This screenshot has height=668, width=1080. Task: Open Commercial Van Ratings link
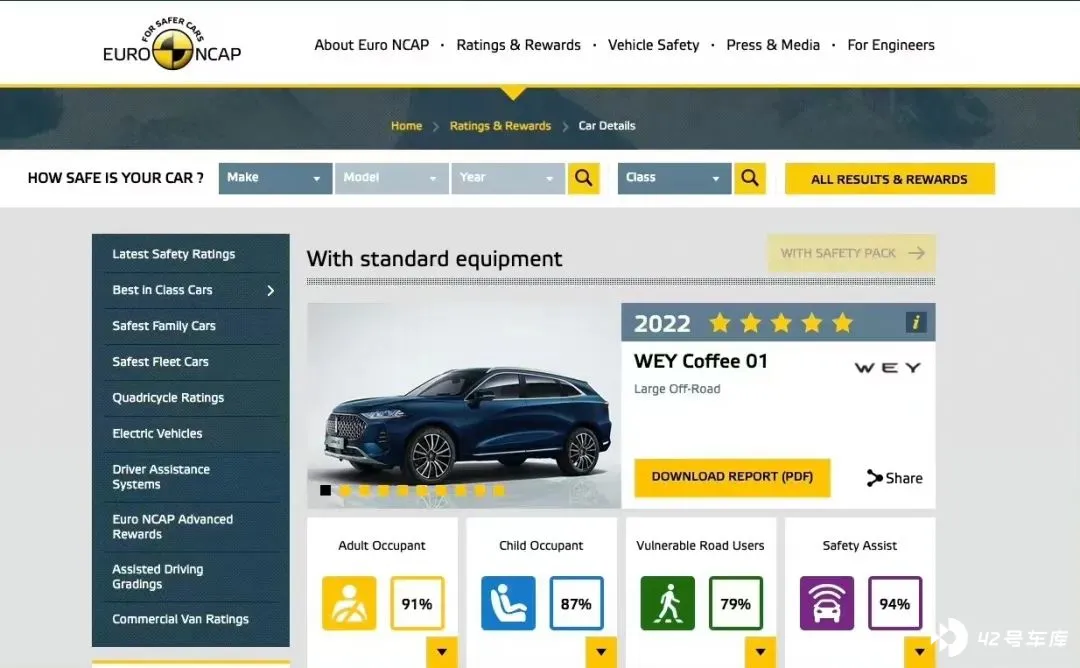[180, 619]
